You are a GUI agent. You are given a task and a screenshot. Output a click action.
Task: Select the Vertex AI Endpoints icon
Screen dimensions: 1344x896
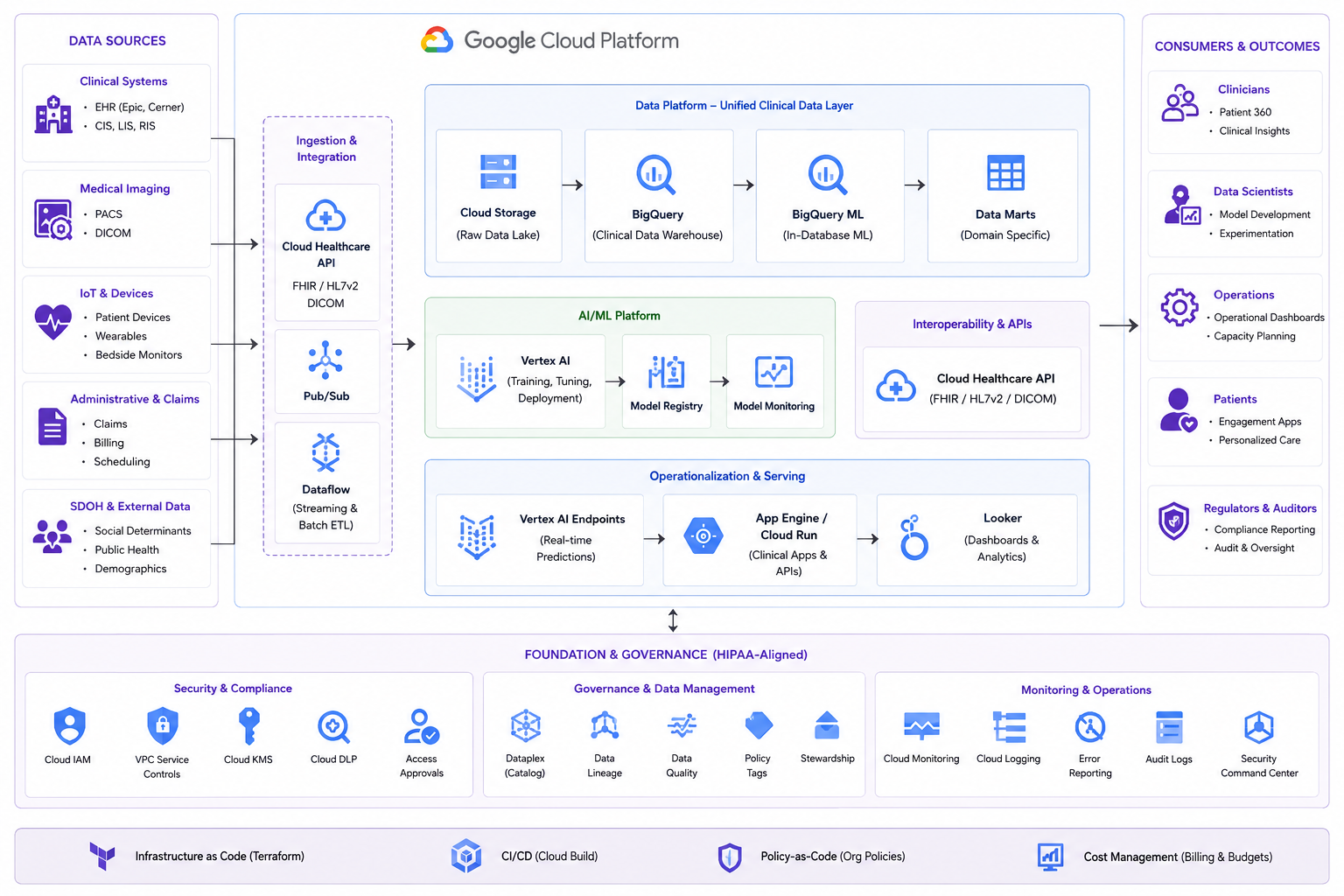477,536
